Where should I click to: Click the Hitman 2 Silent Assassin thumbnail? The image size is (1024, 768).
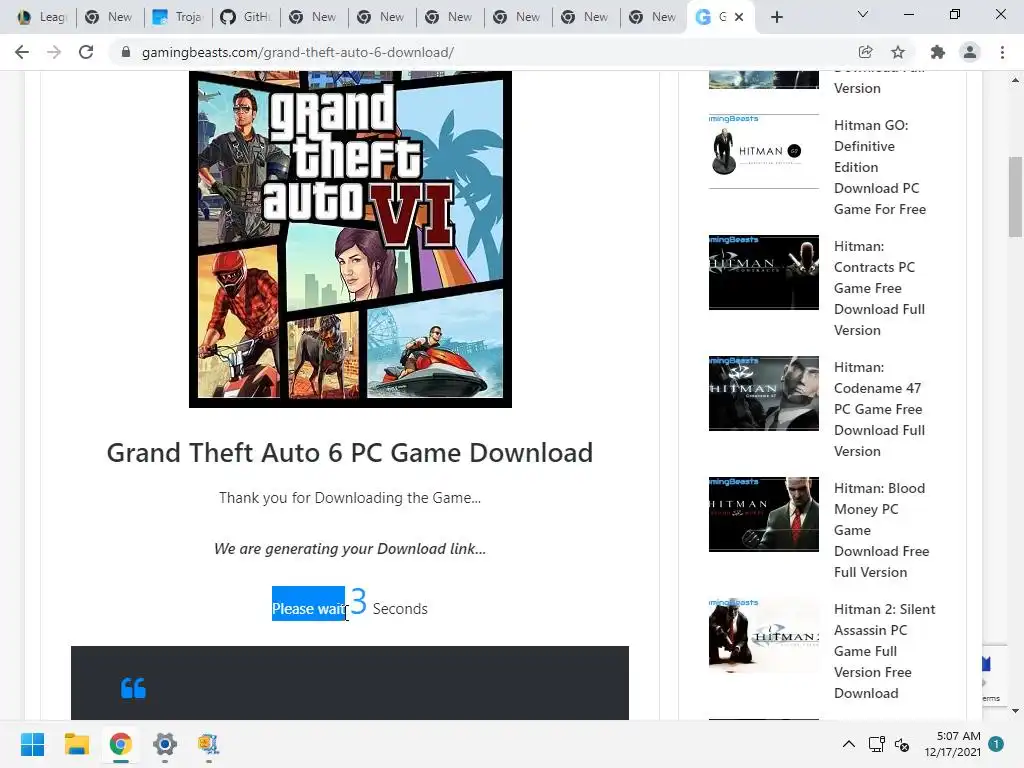(763, 635)
